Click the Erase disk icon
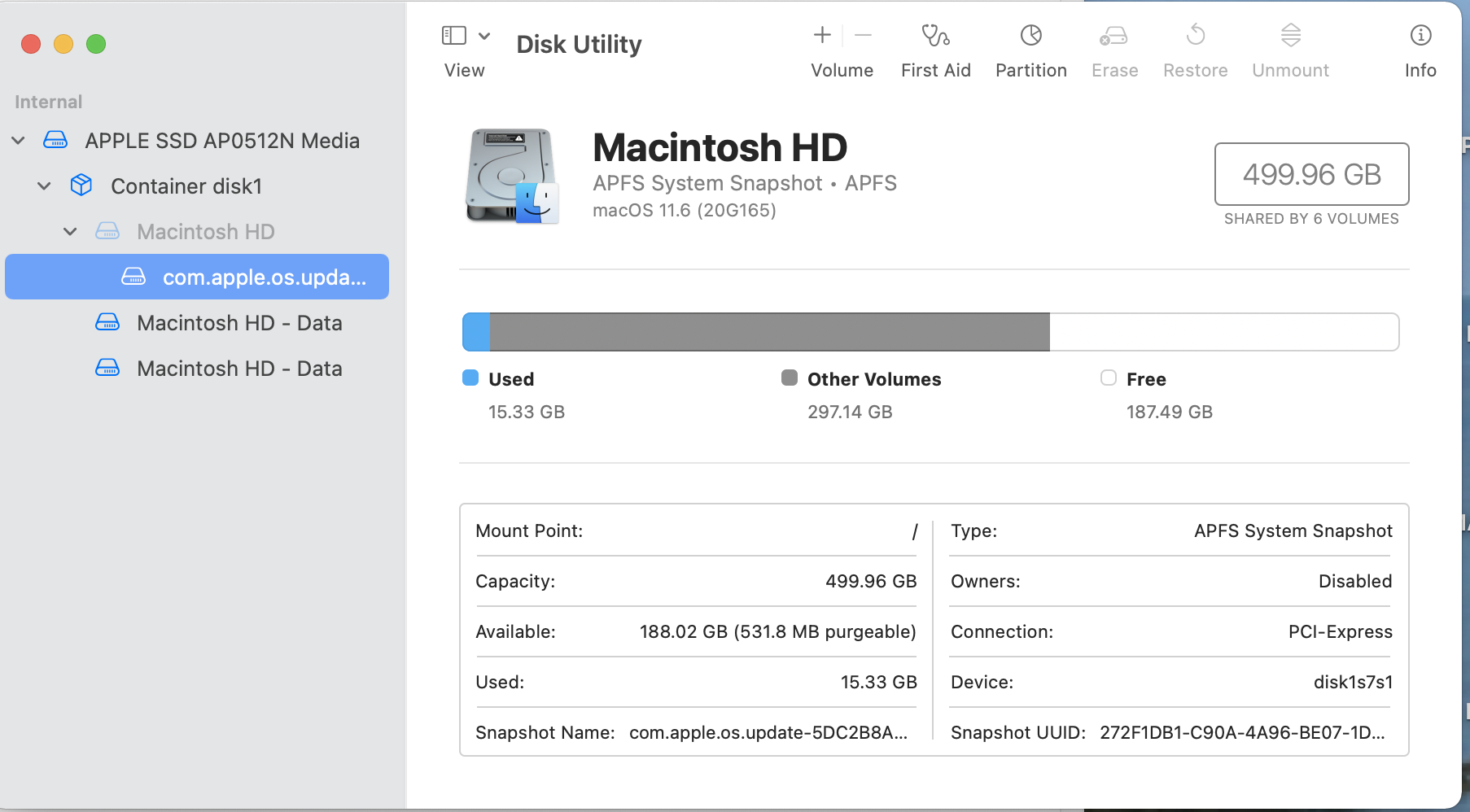 [1113, 36]
